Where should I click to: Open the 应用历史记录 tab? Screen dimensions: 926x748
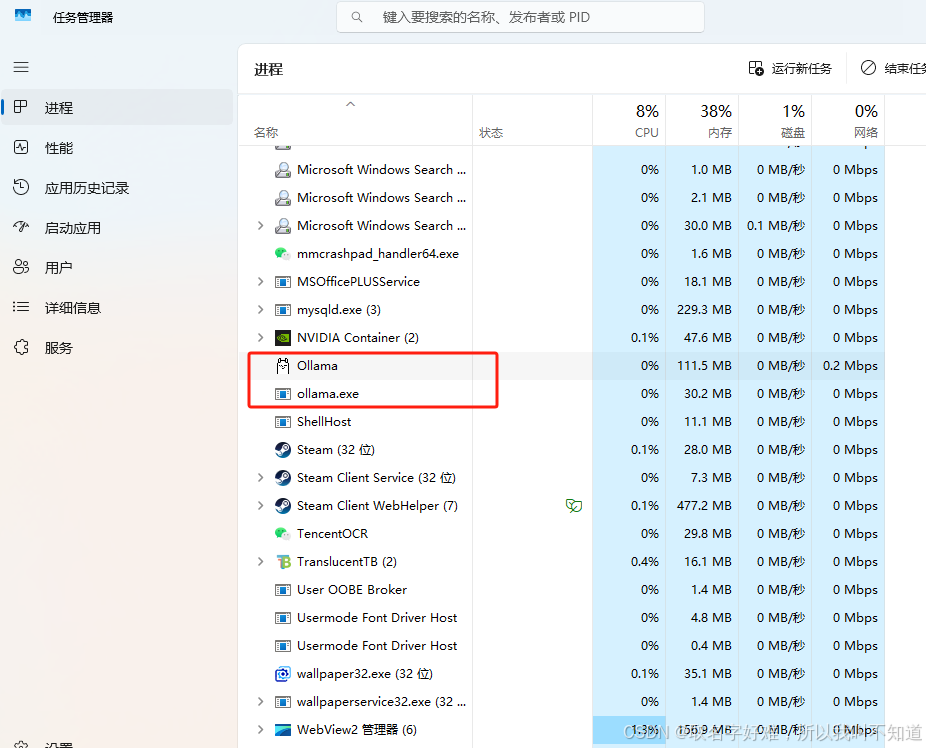pyautogui.click(x=117, y=188)
